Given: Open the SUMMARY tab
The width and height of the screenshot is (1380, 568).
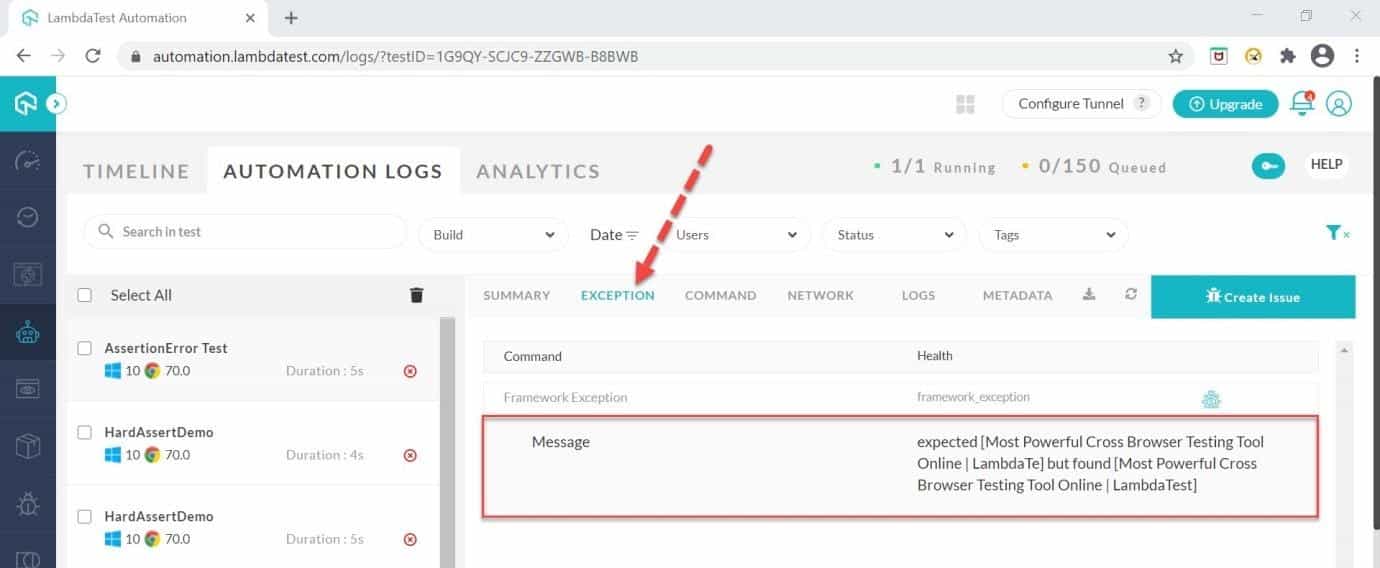Looking at the screenshot, I should [x=517, y=295].
